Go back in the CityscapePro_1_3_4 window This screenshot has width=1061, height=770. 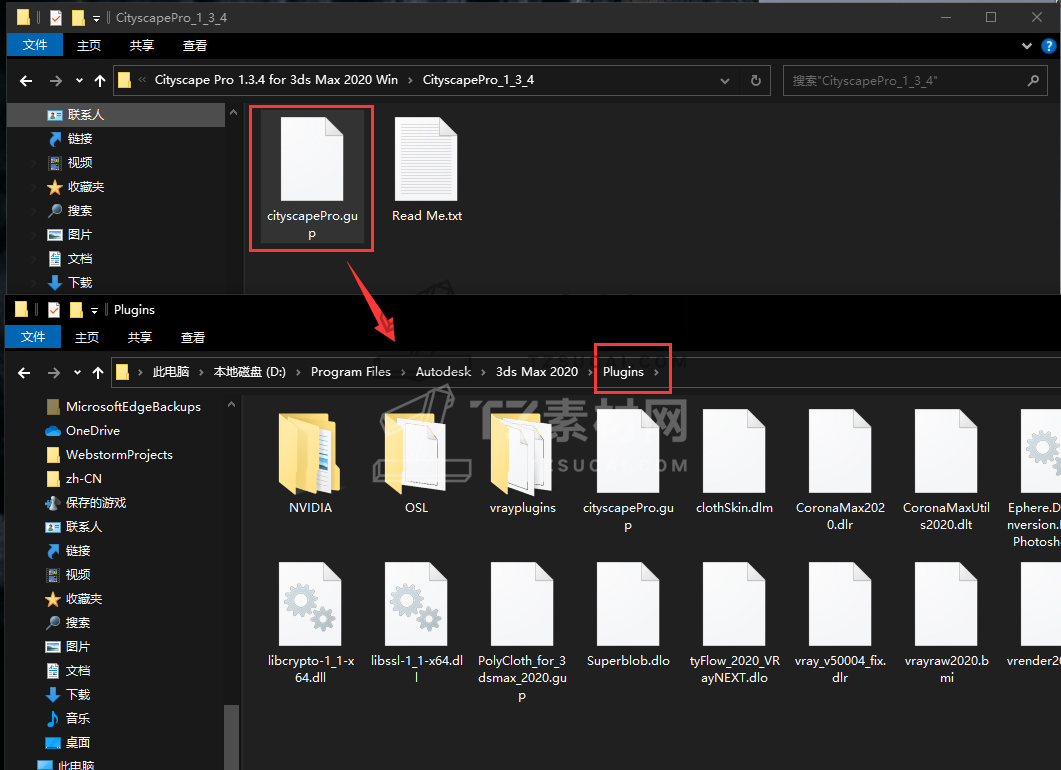point(26,81)
